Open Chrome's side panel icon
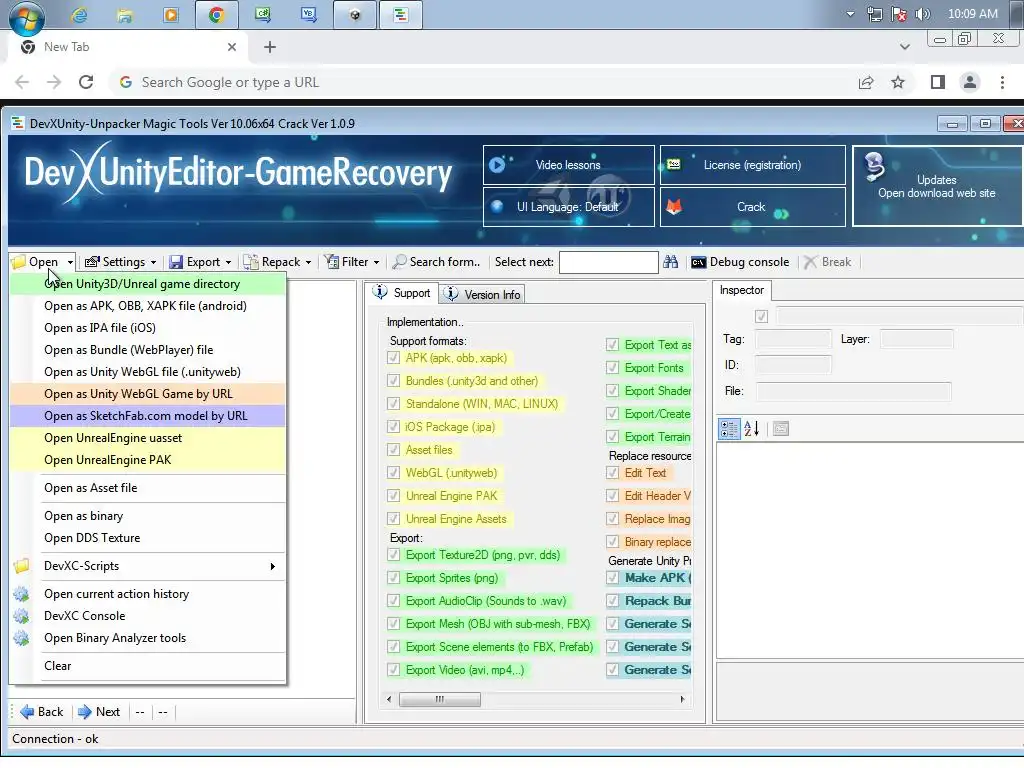Viewport: 1024px width, 768px height. (937, 82)
